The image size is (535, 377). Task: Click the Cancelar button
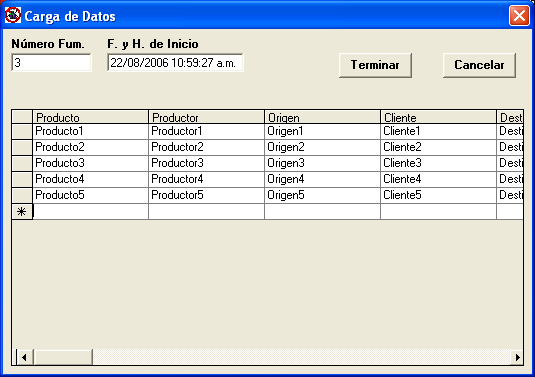[x=479, y=65]
